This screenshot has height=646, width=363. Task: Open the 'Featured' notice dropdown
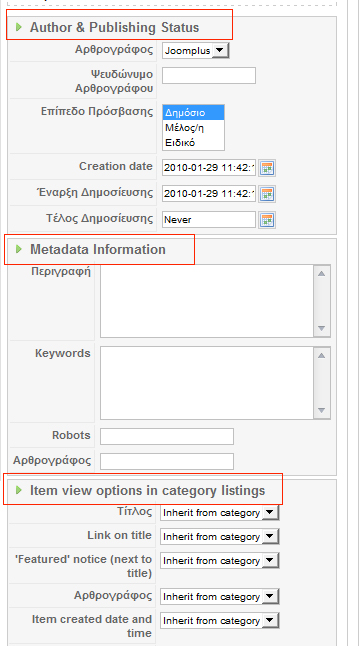click(x=219, y=561)
